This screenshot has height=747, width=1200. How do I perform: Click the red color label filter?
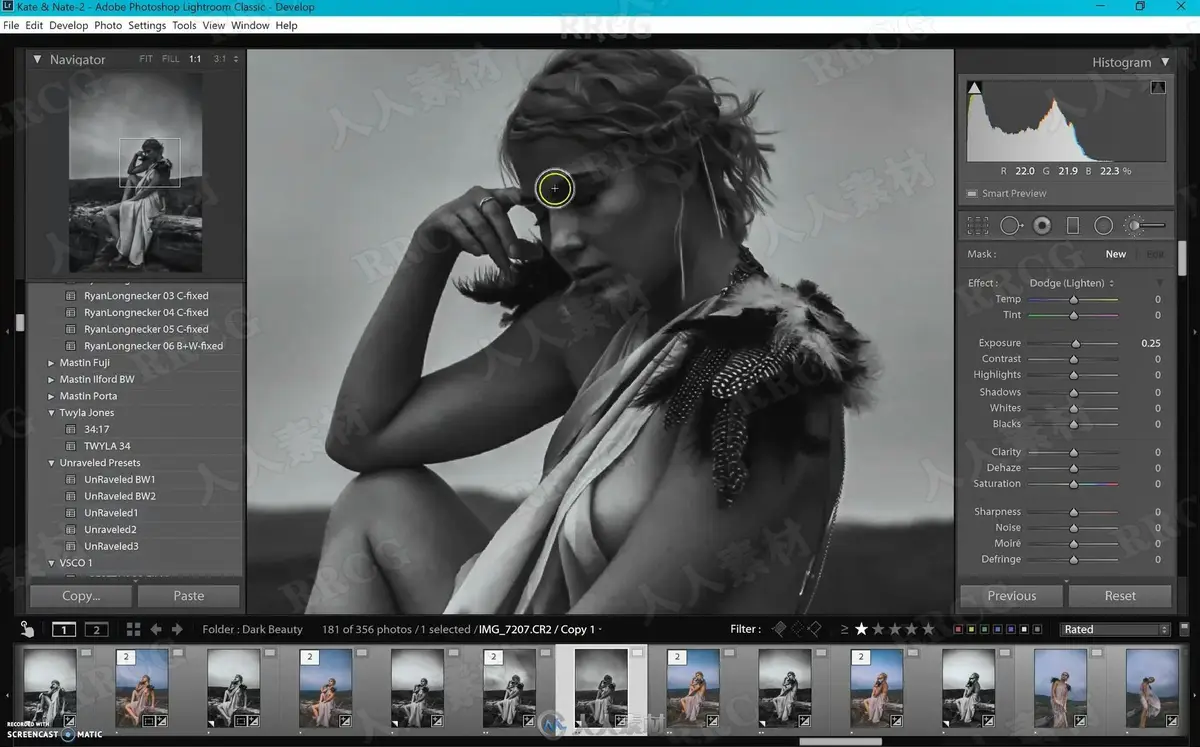click(959, 629)
